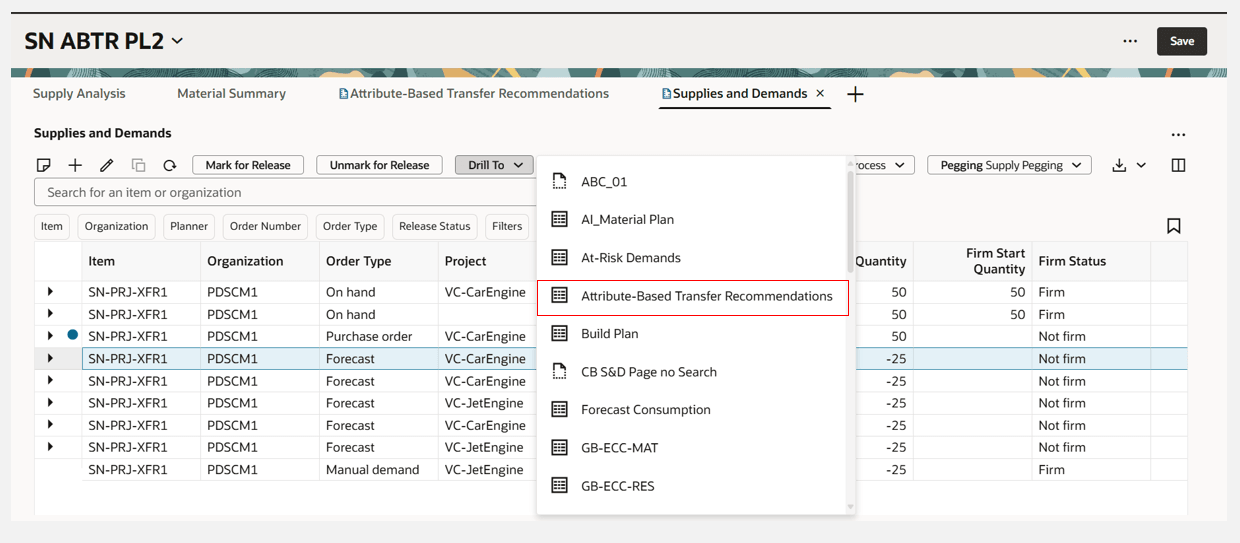1240x543 pixels.
Task: Click the GB-ECC-RES table icon
Action: [560, 486]
